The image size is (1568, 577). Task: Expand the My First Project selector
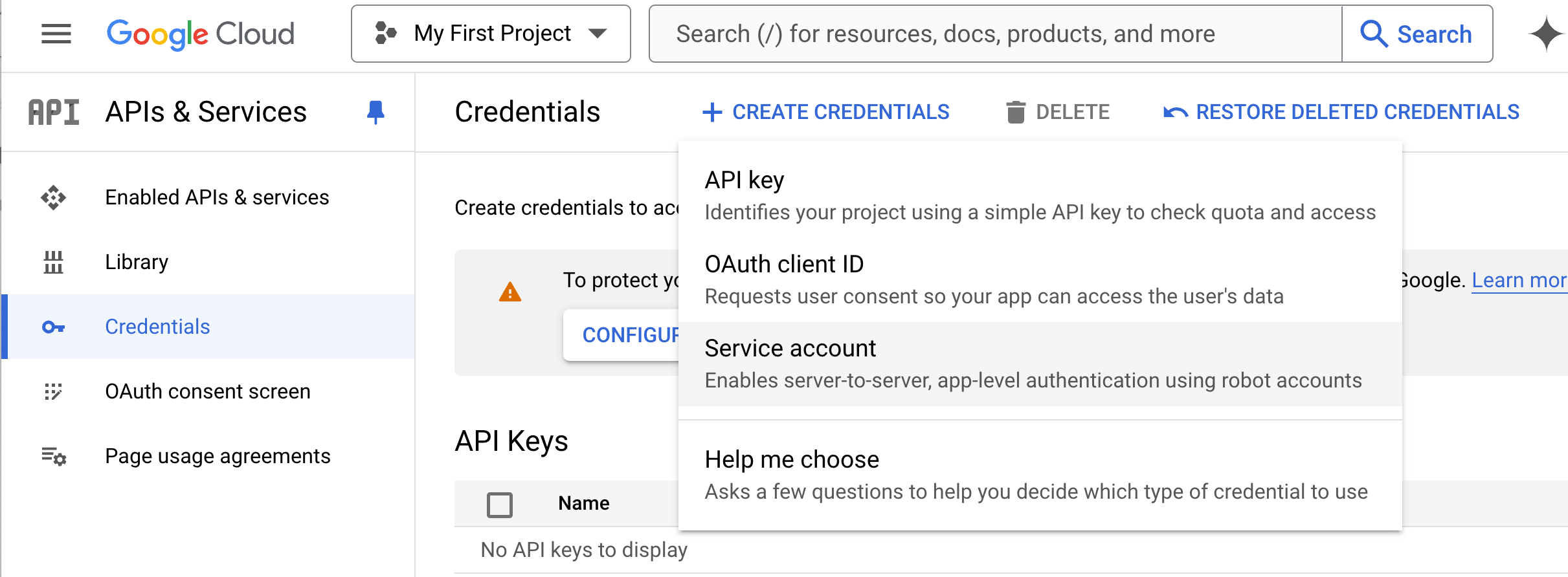pos(491,34)
